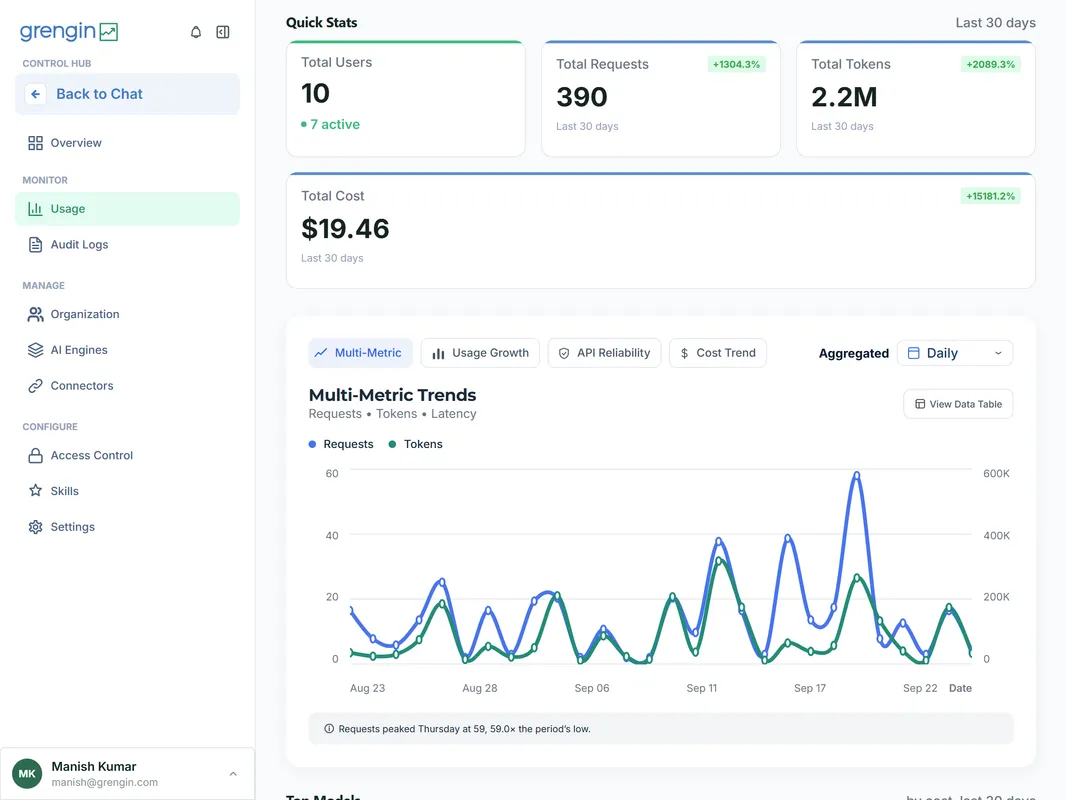Go to Organization management

click(x=127, y=314)
